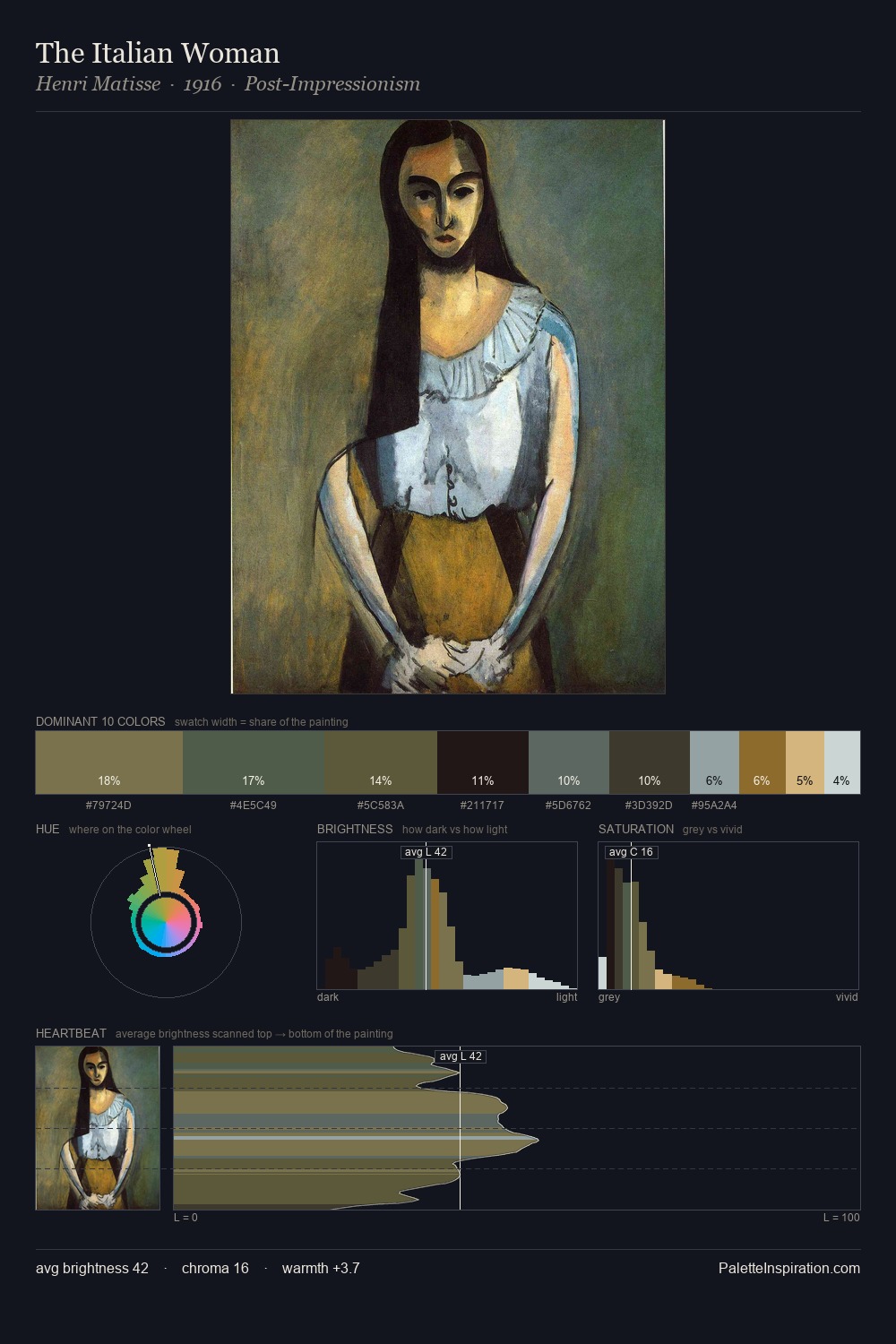Image resolution: width=896 pixels, height=1344 pixels.
Task: Click the 6% ochre brown swatch
Action: pos(762,762)
